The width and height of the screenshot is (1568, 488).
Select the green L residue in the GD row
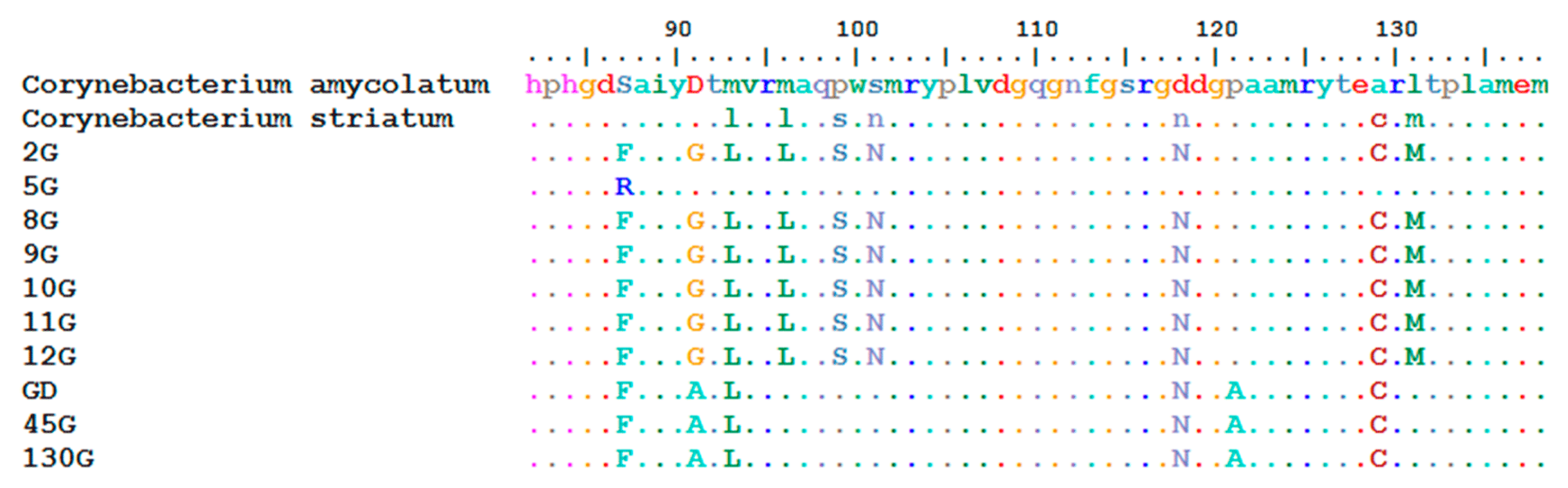(x=732, y=391)
